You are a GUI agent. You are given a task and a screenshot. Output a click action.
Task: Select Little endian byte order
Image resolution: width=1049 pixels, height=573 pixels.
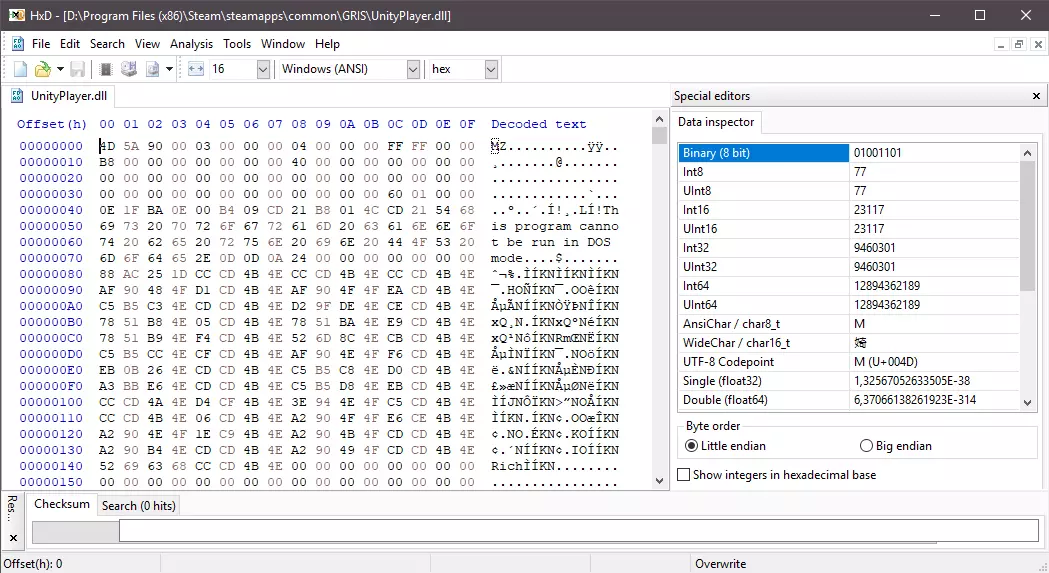(x=691, y=446)
